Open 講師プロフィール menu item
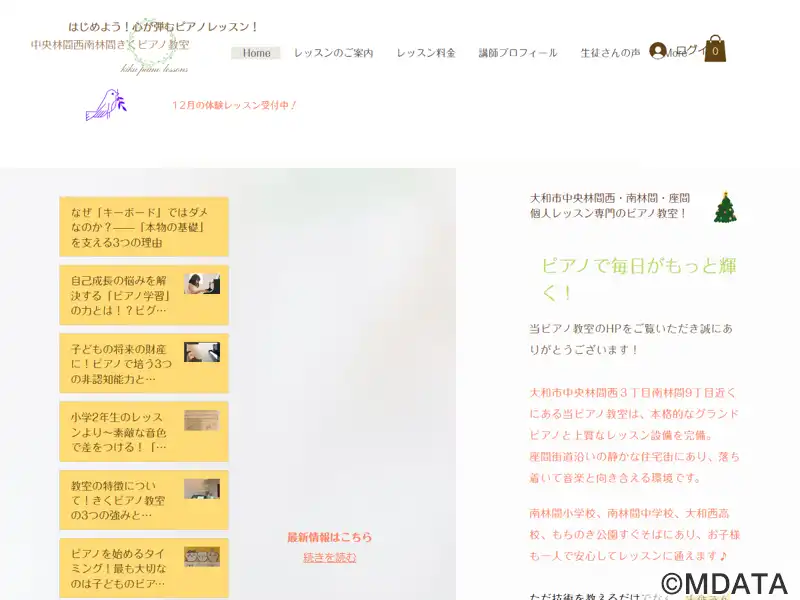This screenshot has width=800, height=600. click(518, 53)
